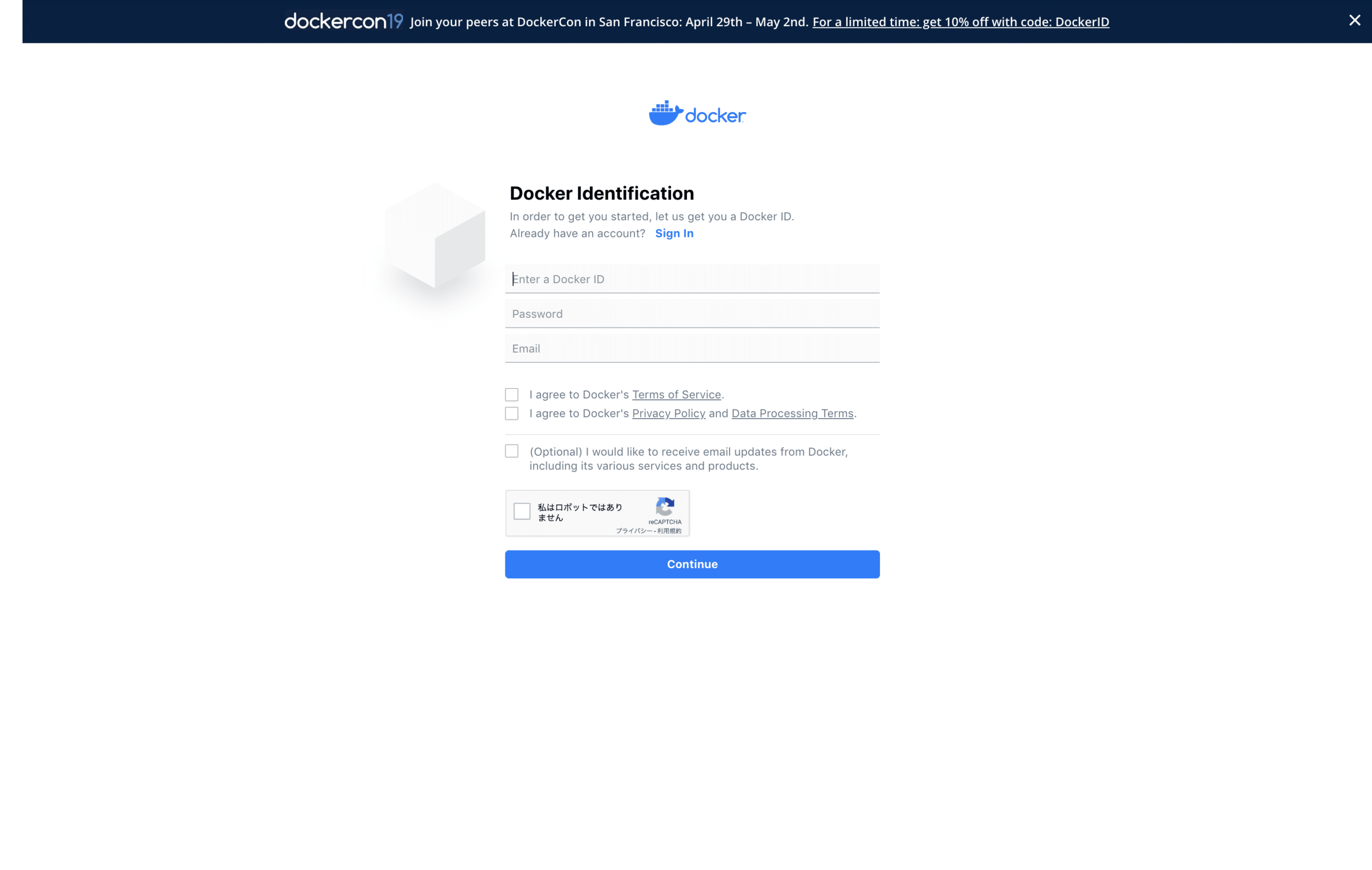Go to Sign In
1372x870 pixels.
(674, 233)
